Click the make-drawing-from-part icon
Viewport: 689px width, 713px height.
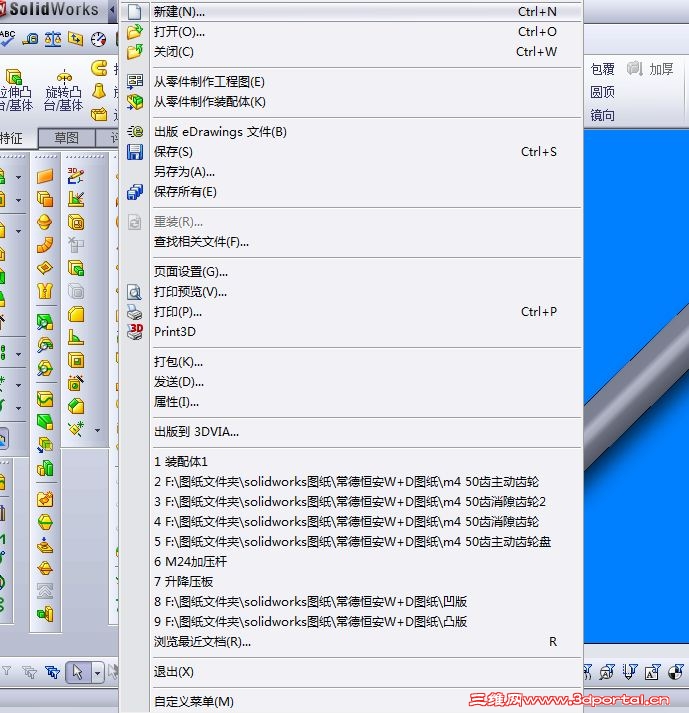point(135,82)
